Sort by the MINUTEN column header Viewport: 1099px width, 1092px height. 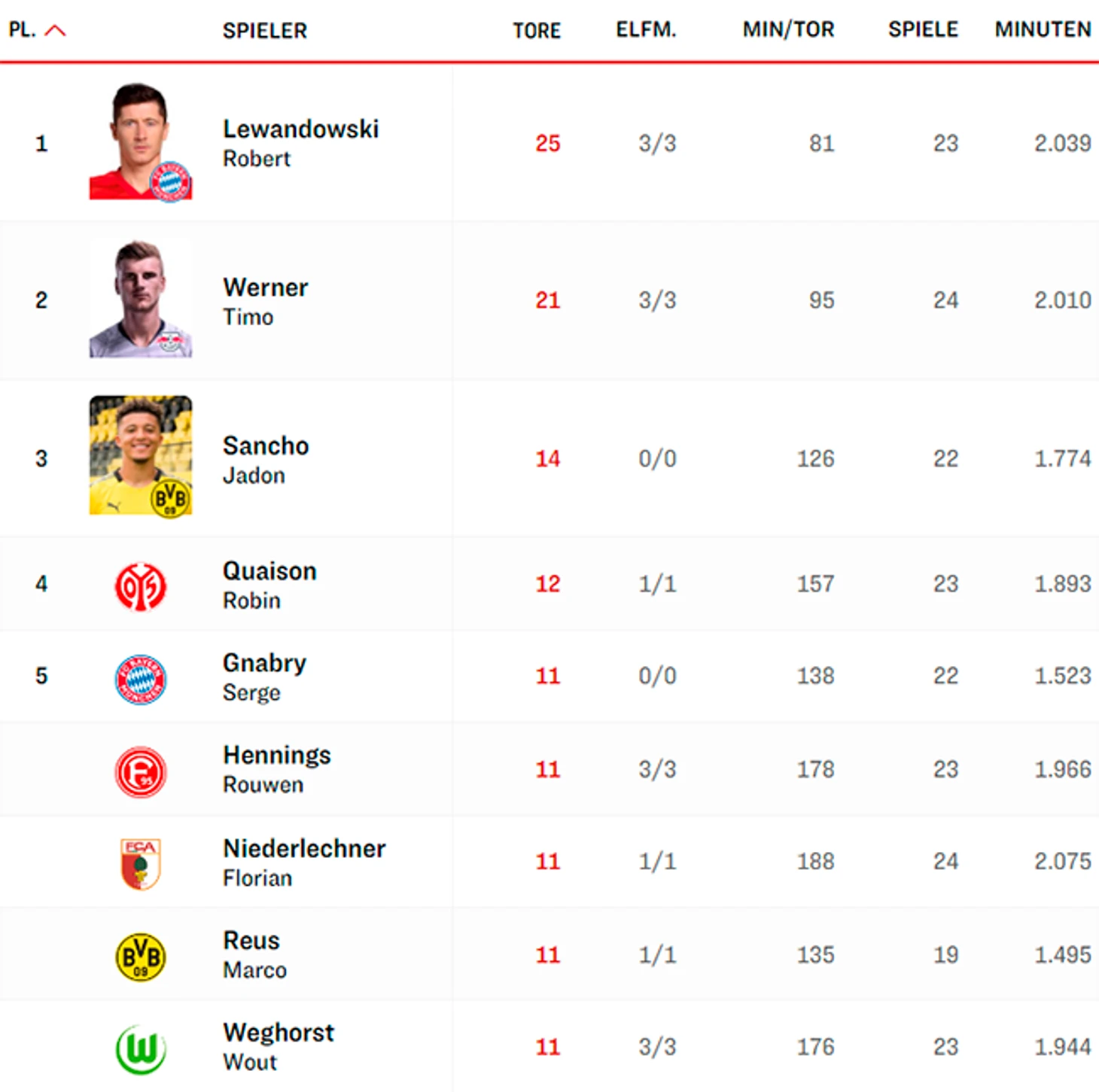tap(1043, 29)
